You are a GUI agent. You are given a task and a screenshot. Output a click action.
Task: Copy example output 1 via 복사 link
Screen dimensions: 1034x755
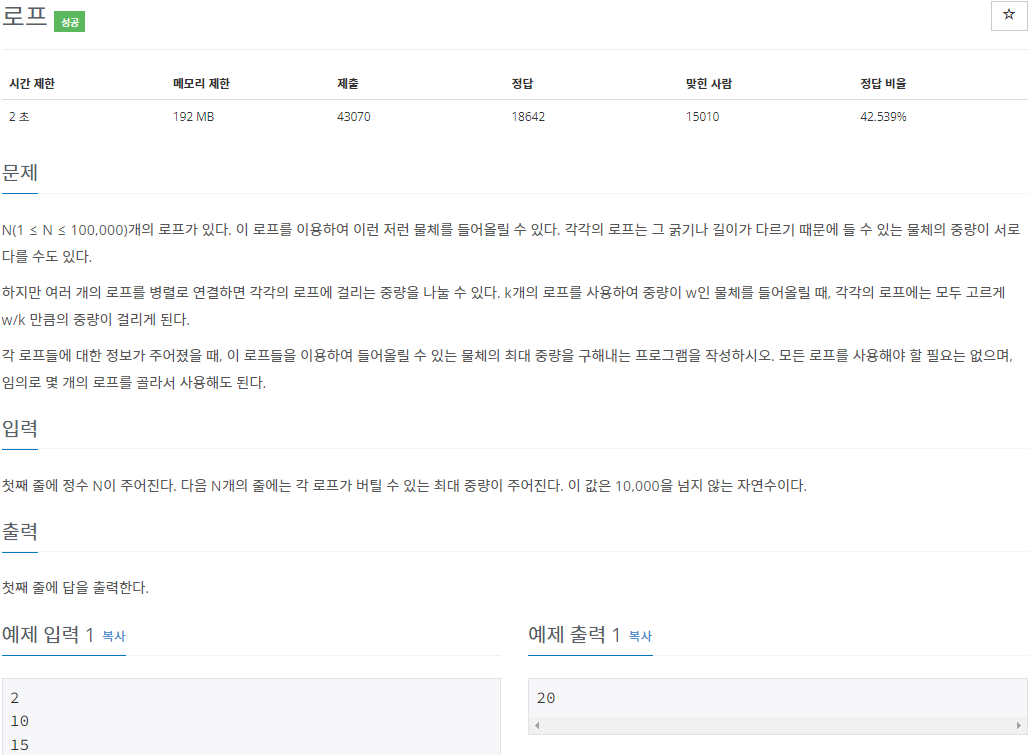[640, 636]
